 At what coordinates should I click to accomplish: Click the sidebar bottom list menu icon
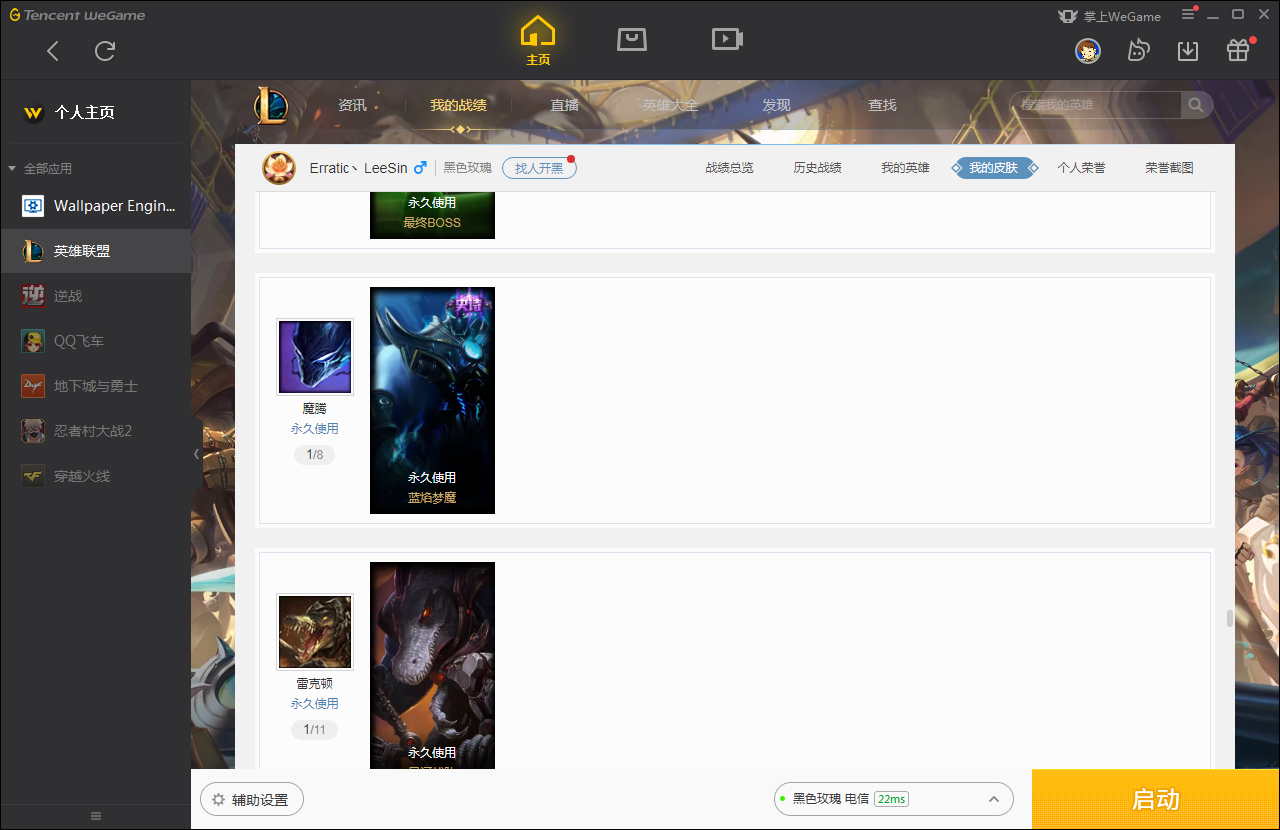[96, 816]
